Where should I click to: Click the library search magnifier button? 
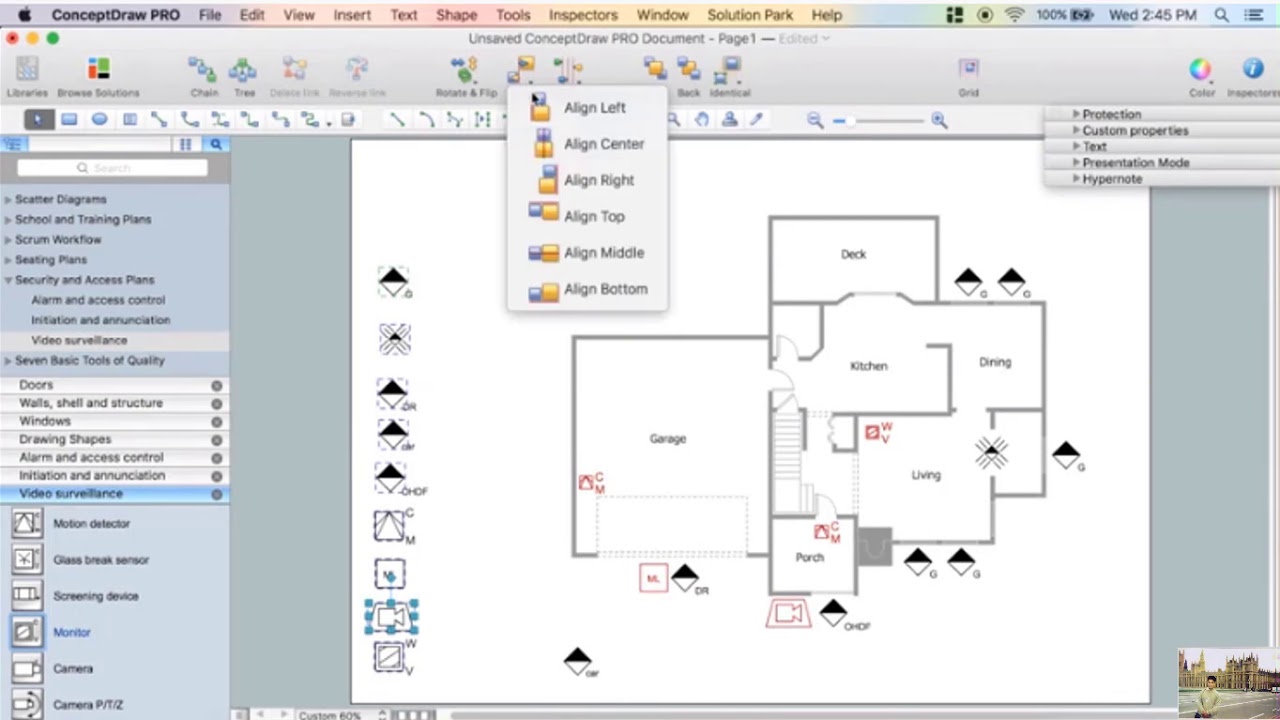click(x=215, y=145)
